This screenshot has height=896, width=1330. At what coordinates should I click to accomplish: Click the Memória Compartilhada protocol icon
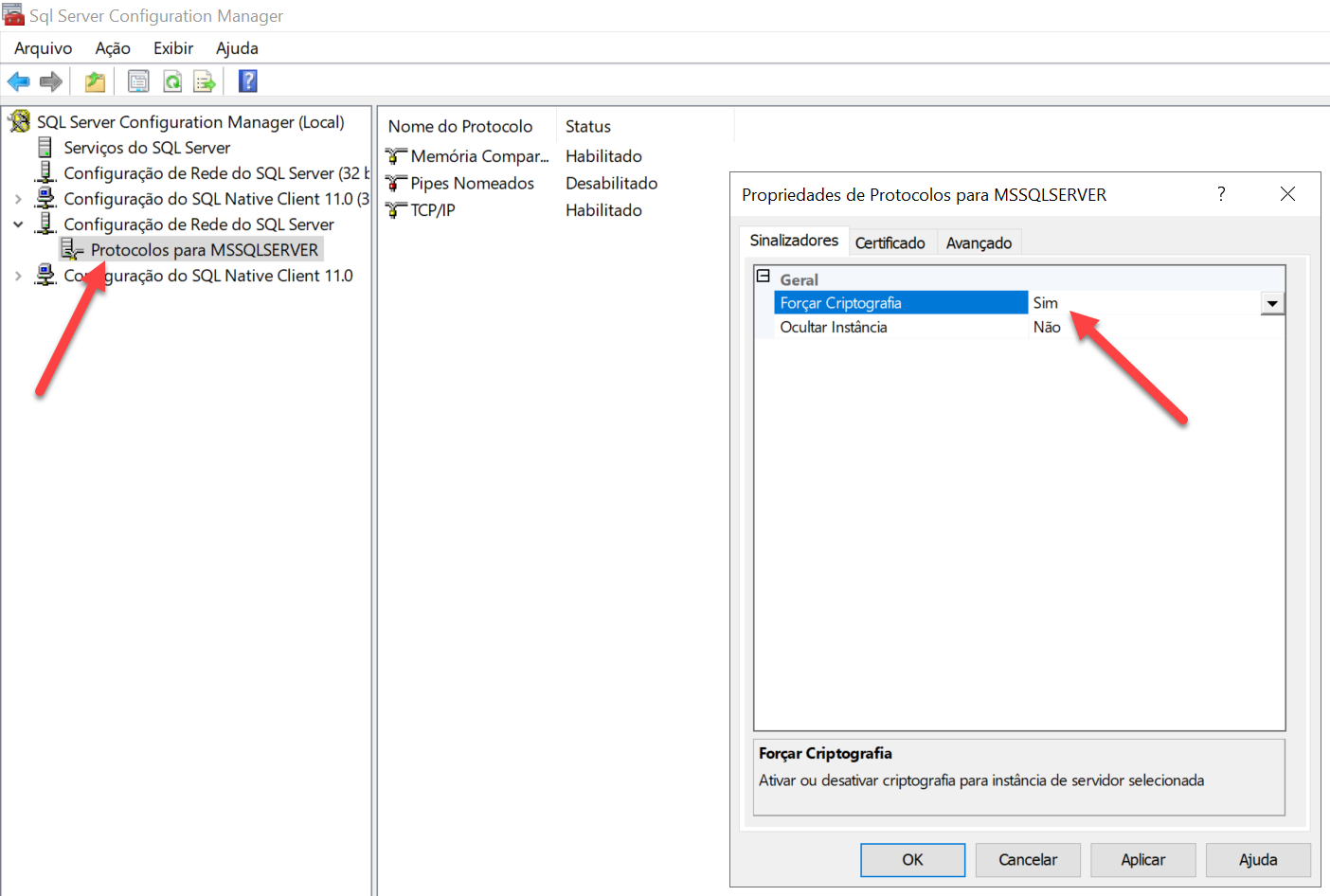coord(397,155)
